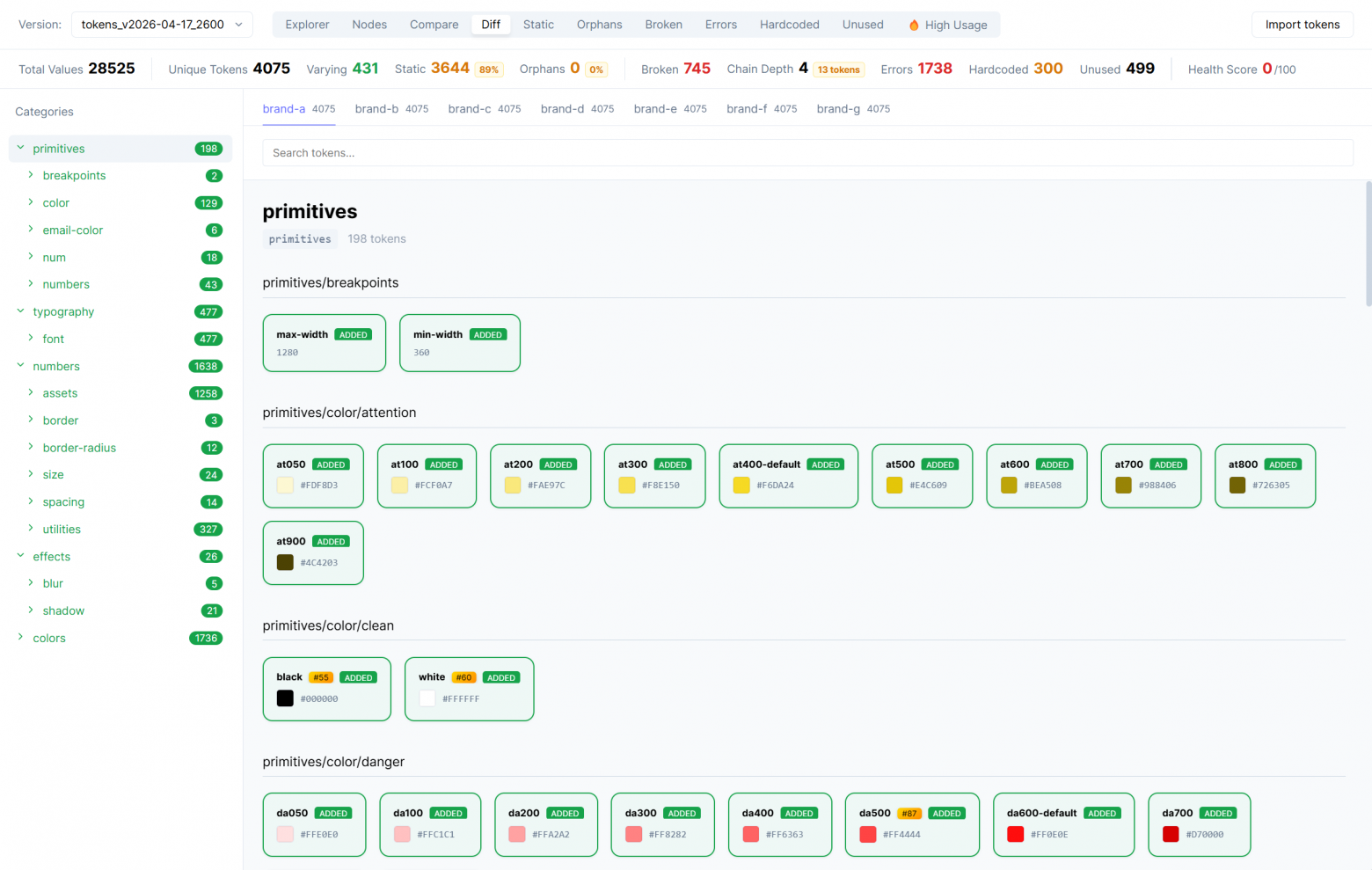Click the ADDED badge on max-width token

(353, 335)
